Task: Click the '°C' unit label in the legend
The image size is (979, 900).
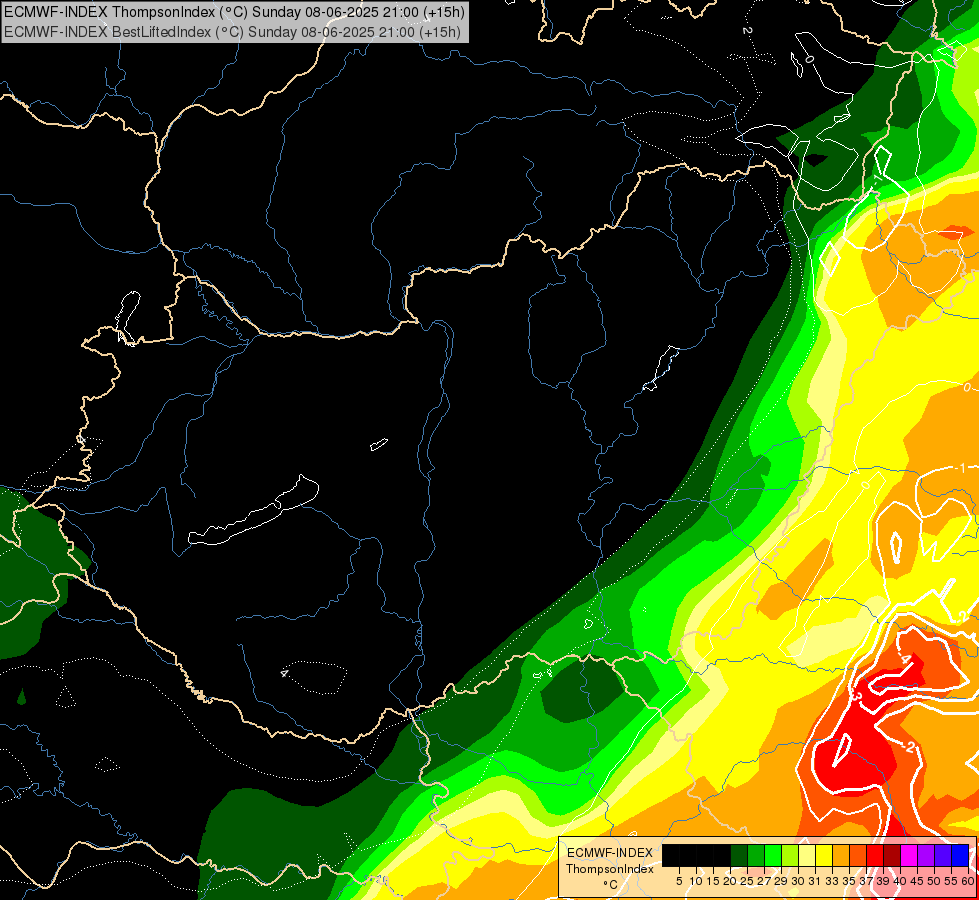Action: pyautogui.click(x=611, y=885)
